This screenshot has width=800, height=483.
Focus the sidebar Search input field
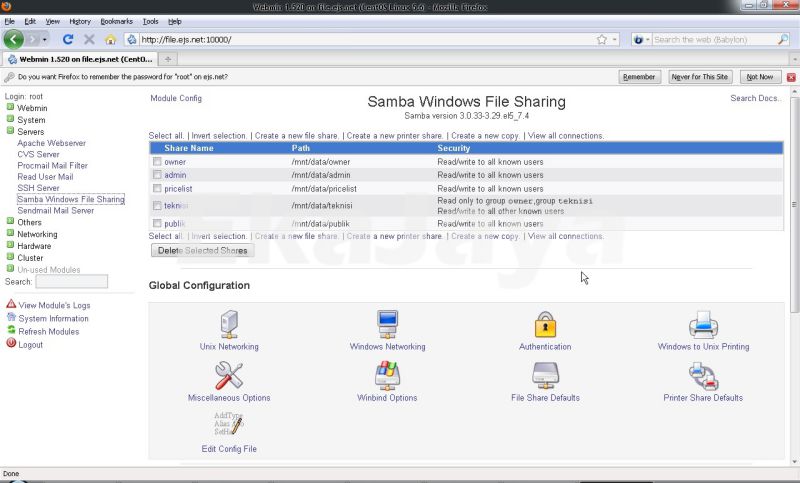(x=71, y=282)
